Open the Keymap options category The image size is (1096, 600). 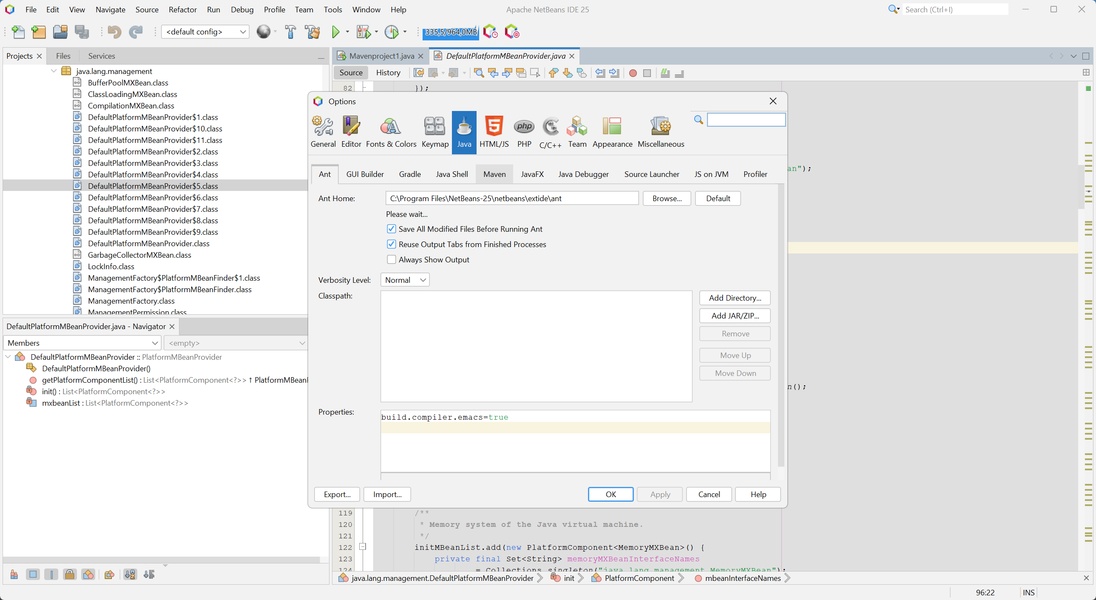click(435, 131)
